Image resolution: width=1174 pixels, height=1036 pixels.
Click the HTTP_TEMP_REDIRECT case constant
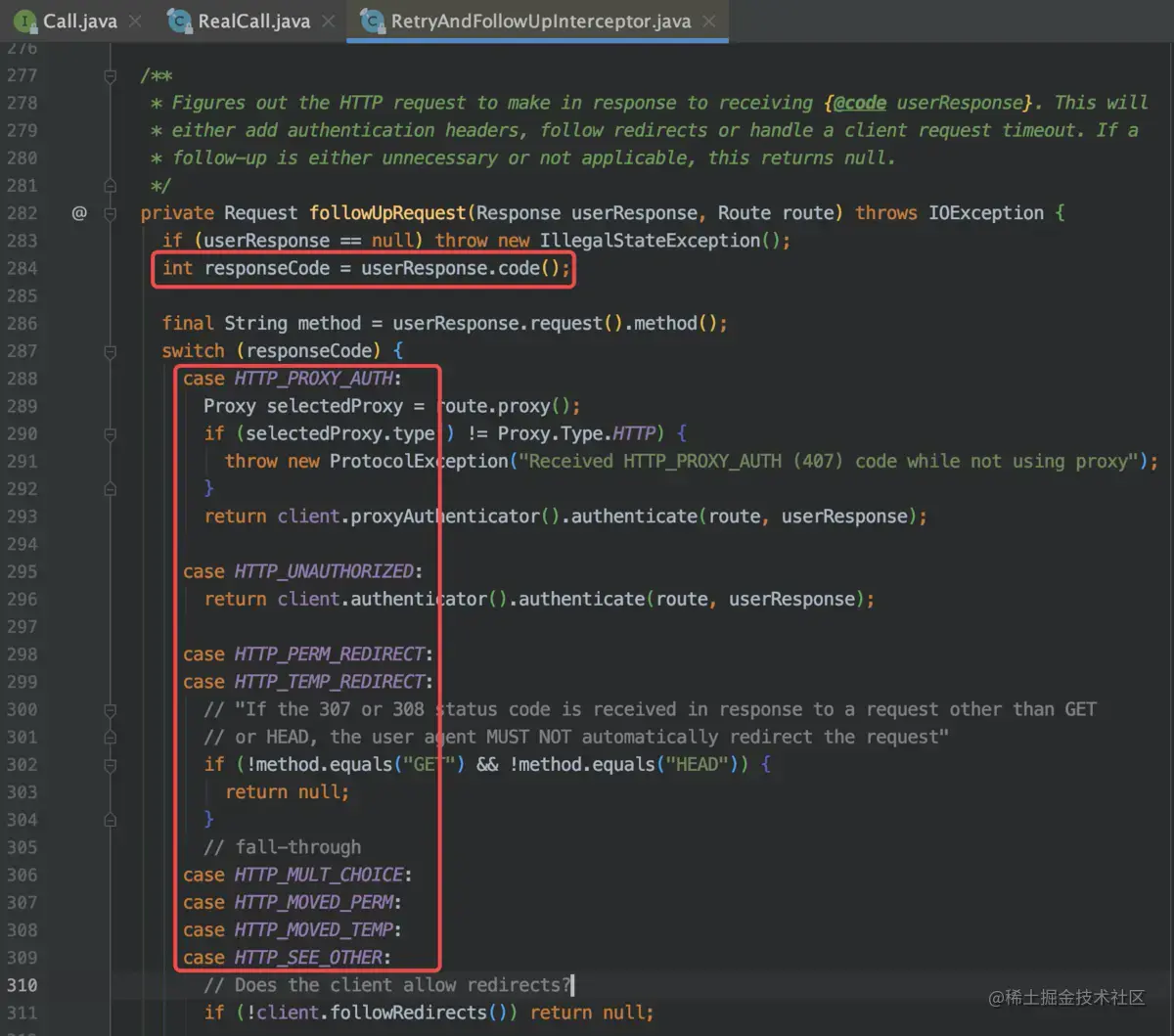pyautogui.click(x=329, y=681)
